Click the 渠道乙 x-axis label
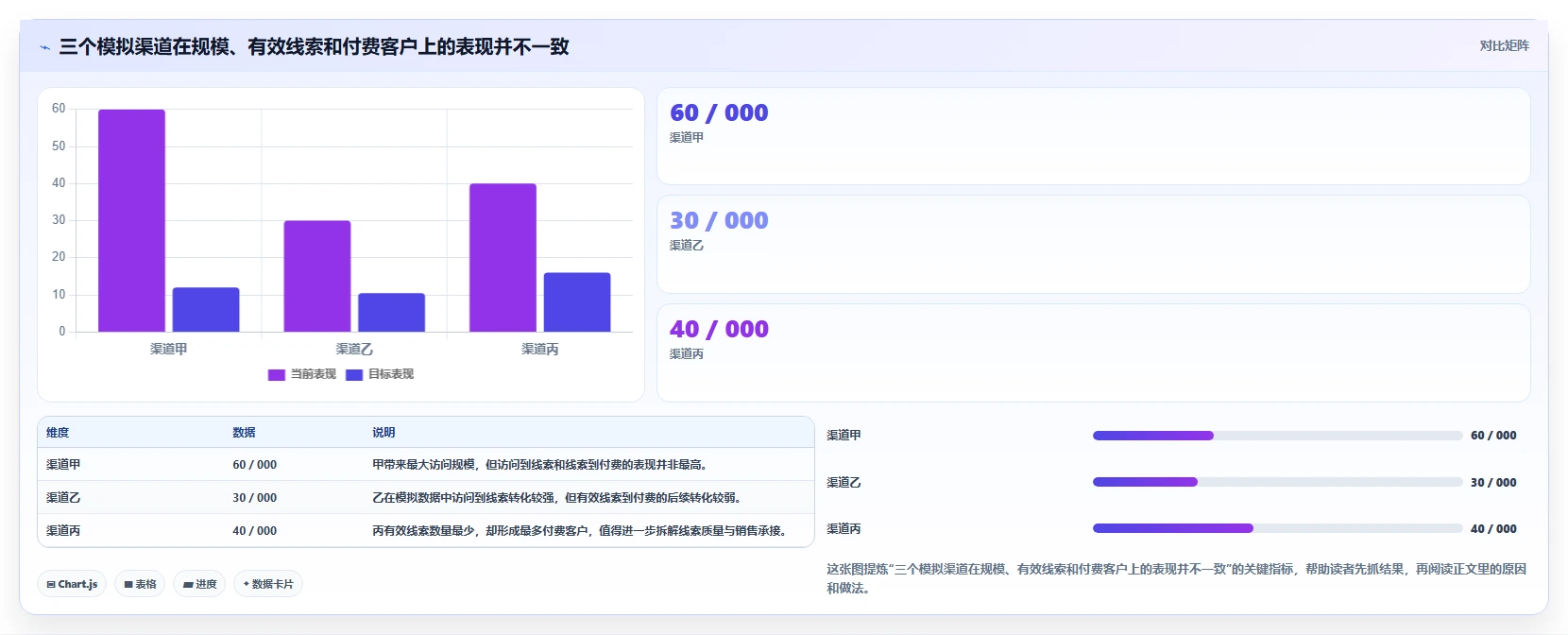Viewport: 1568px width, 635px height. pos(354,349)
